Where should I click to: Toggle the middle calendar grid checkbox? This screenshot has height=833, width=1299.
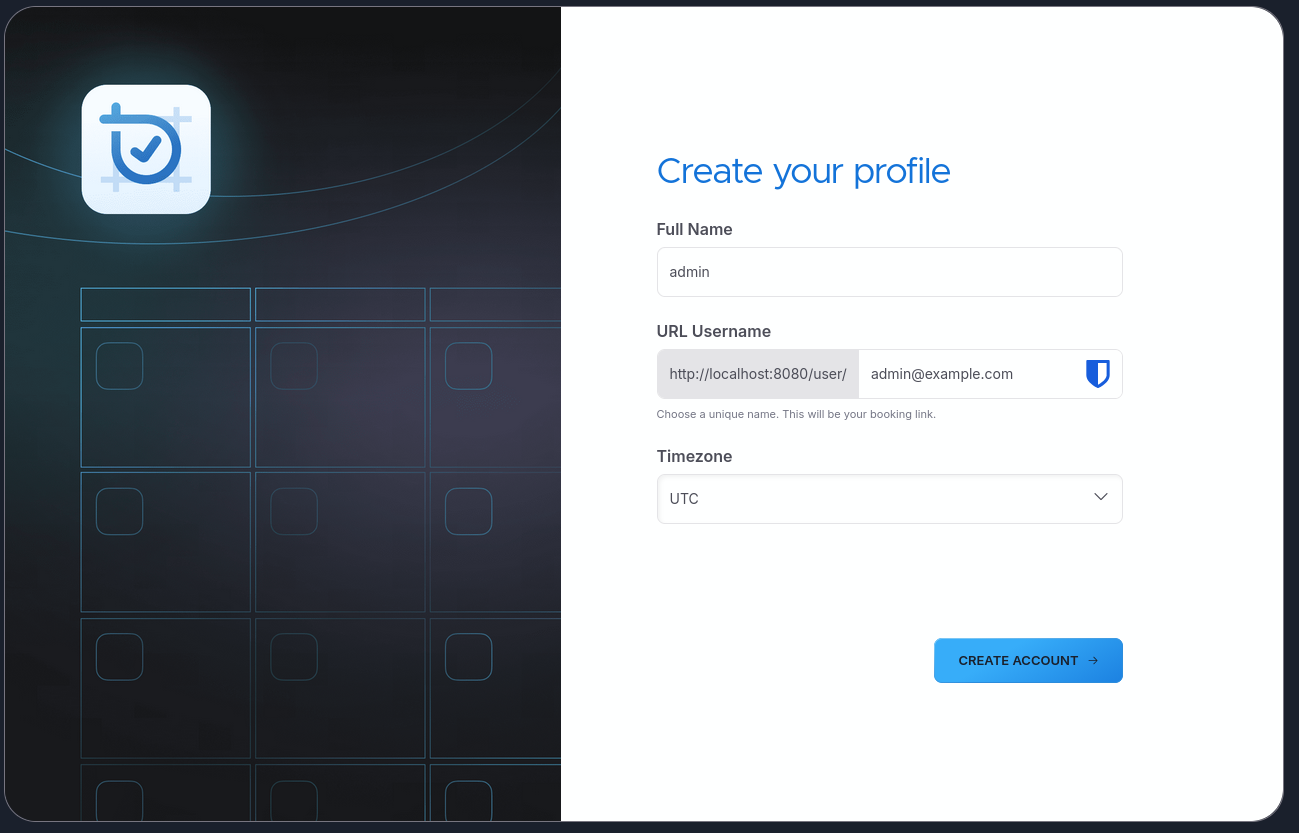(293, 511)
